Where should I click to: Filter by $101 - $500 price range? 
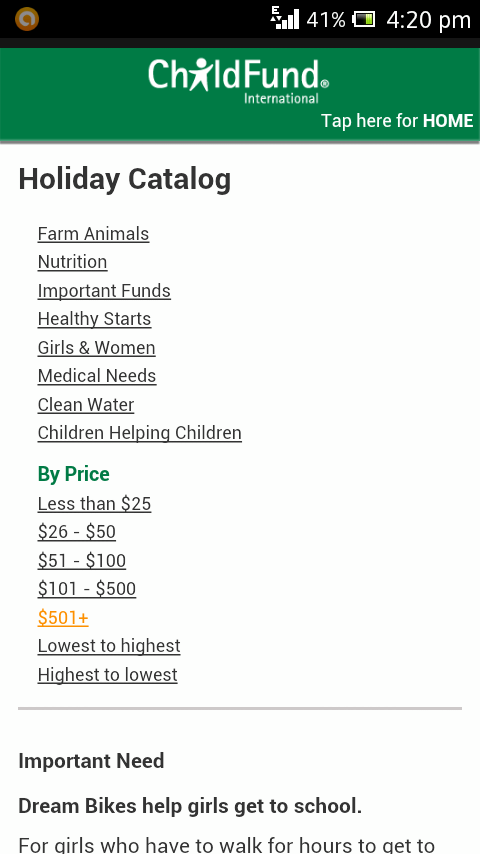(x=87, y=589)
